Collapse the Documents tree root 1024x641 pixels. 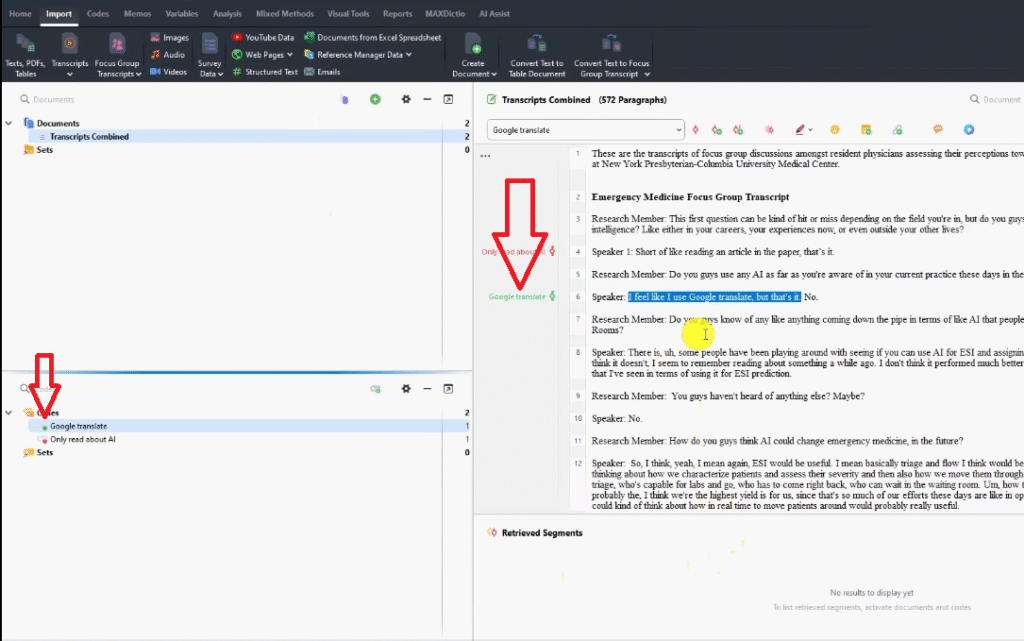point(9,124)
